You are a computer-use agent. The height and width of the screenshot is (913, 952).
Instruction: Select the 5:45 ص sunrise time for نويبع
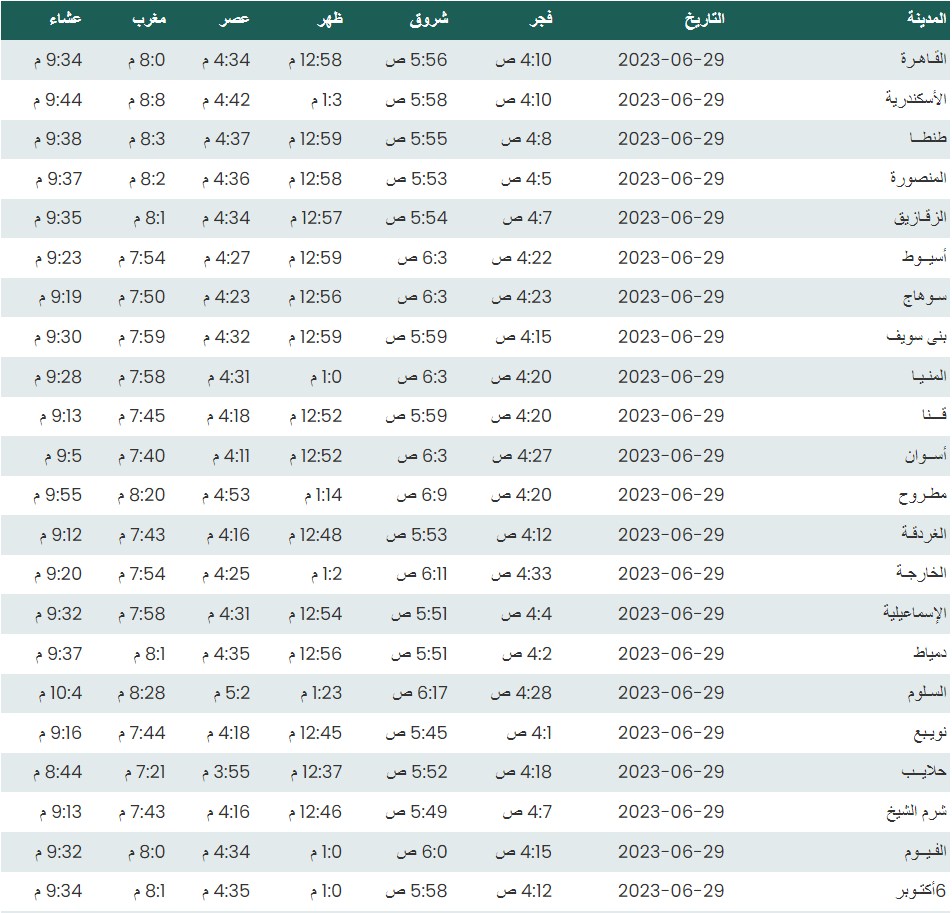(417, 733)
